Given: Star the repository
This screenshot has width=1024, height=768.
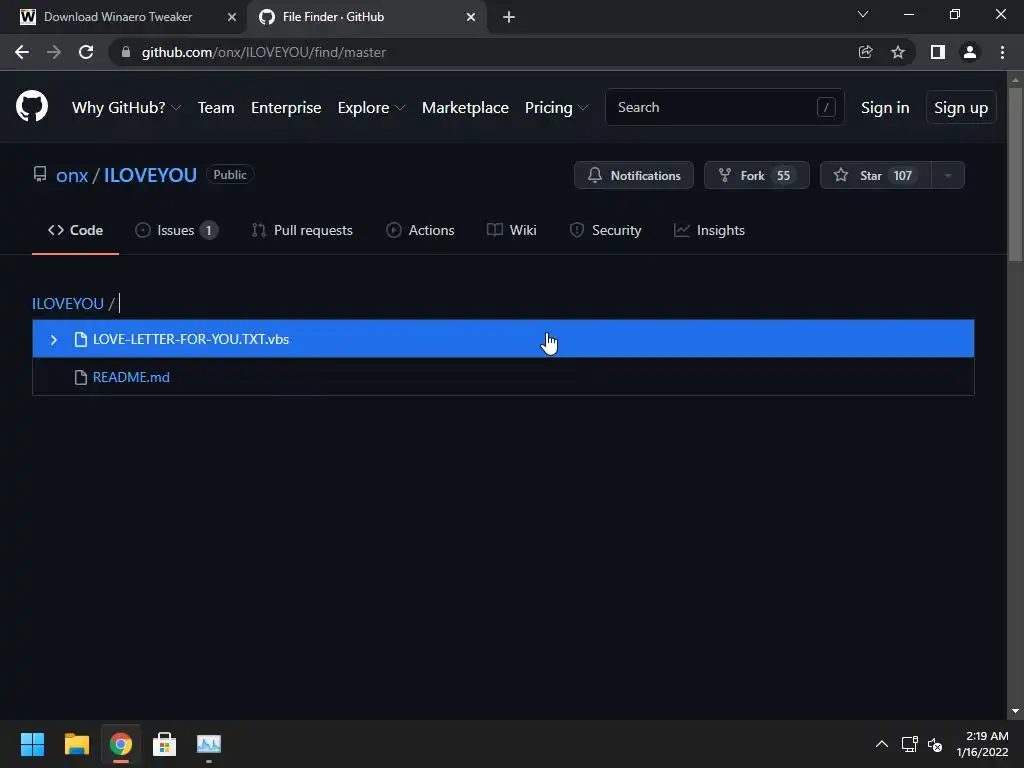Looking at the screenshot, I should 875,175.
